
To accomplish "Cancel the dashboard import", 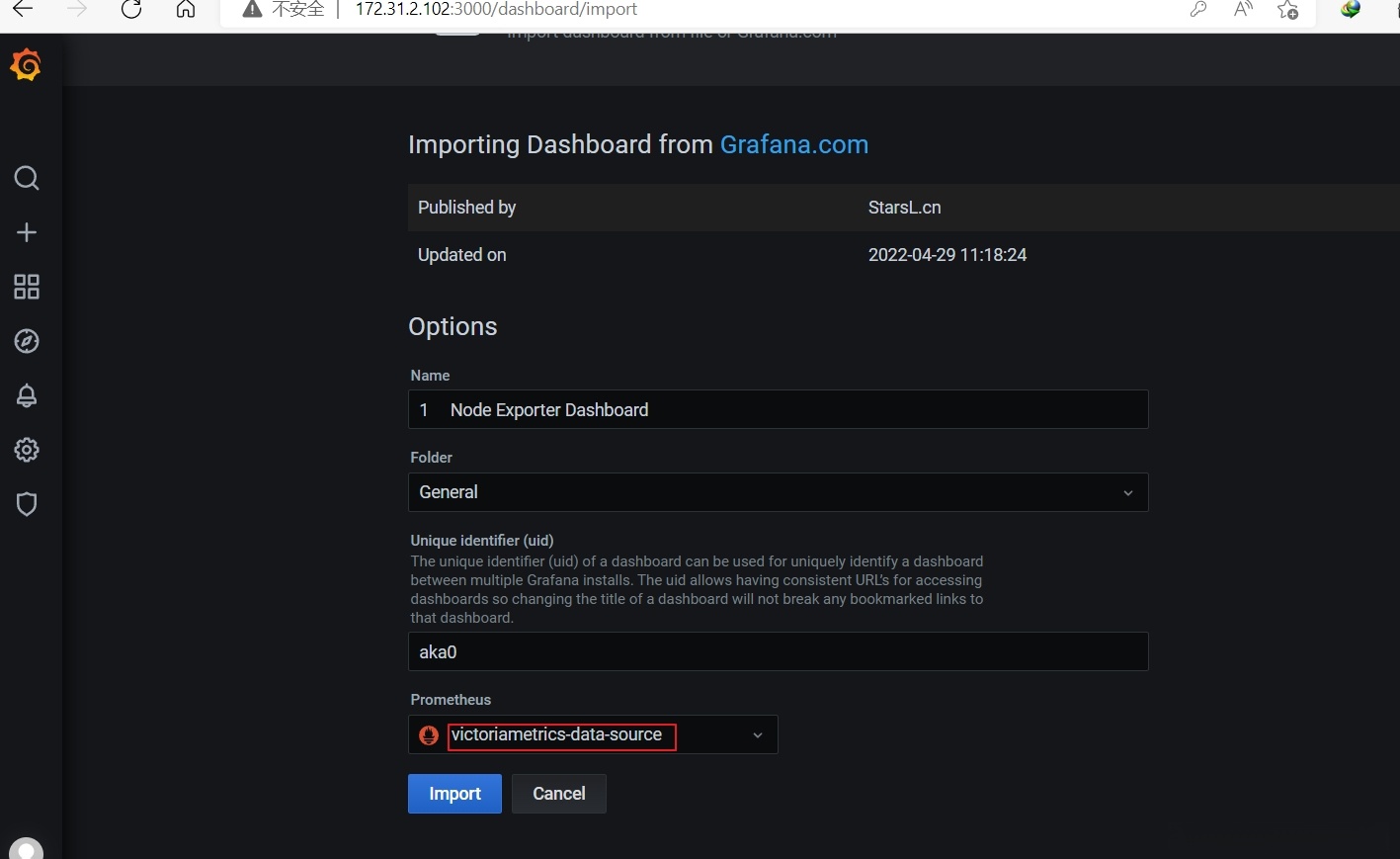I will coord(559,794).
